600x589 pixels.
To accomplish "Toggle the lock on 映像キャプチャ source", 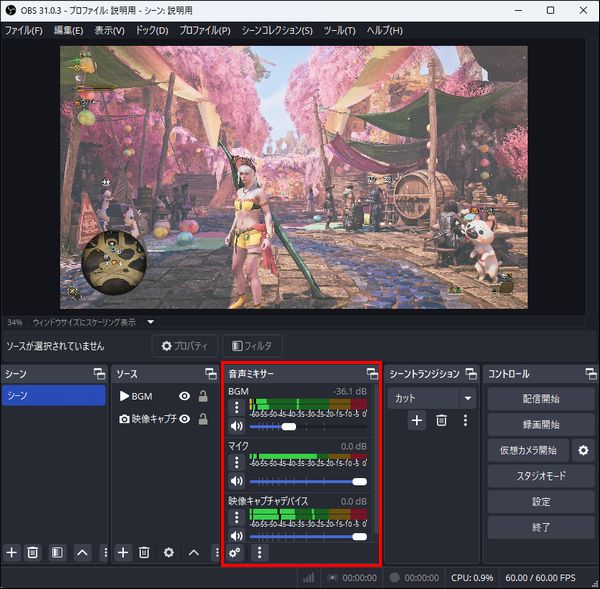I will click(203, 419).
